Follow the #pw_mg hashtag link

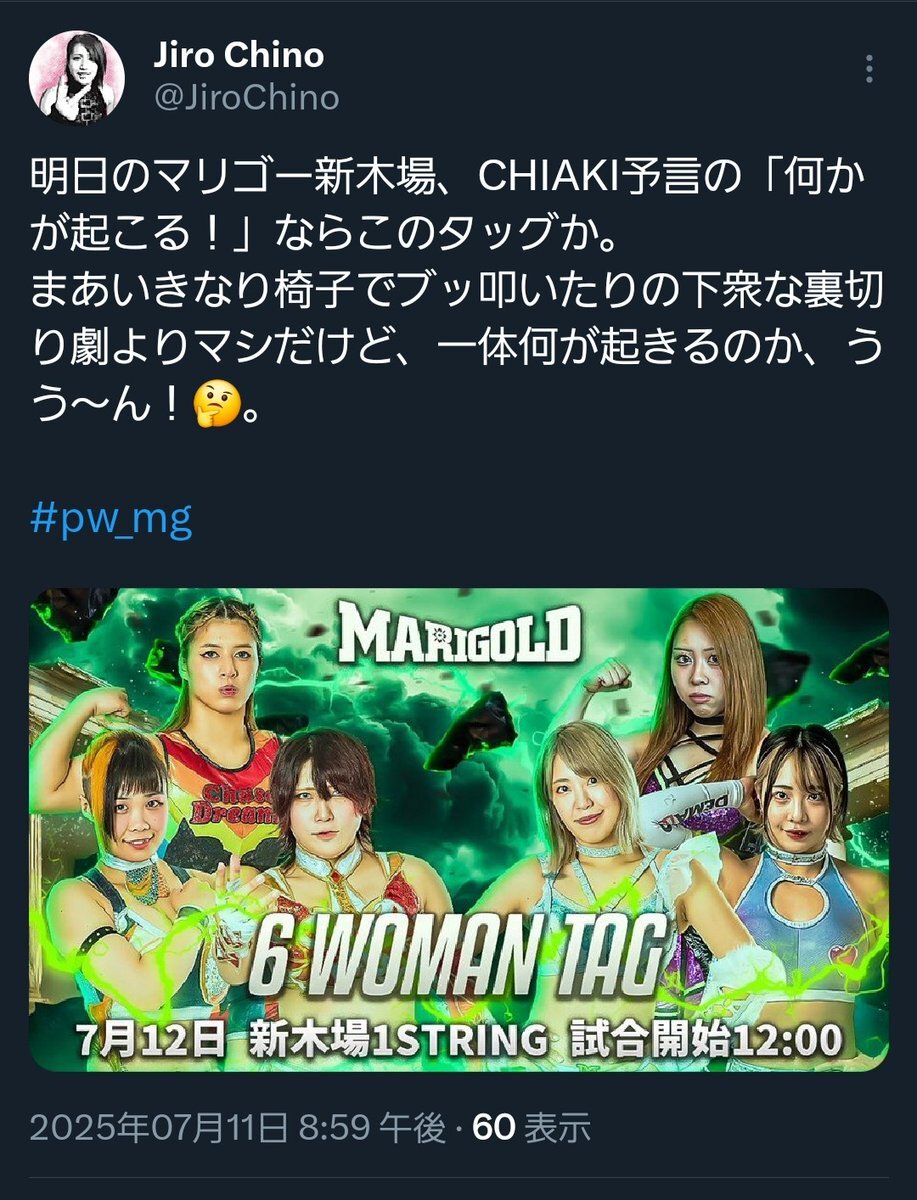(111, 520)
